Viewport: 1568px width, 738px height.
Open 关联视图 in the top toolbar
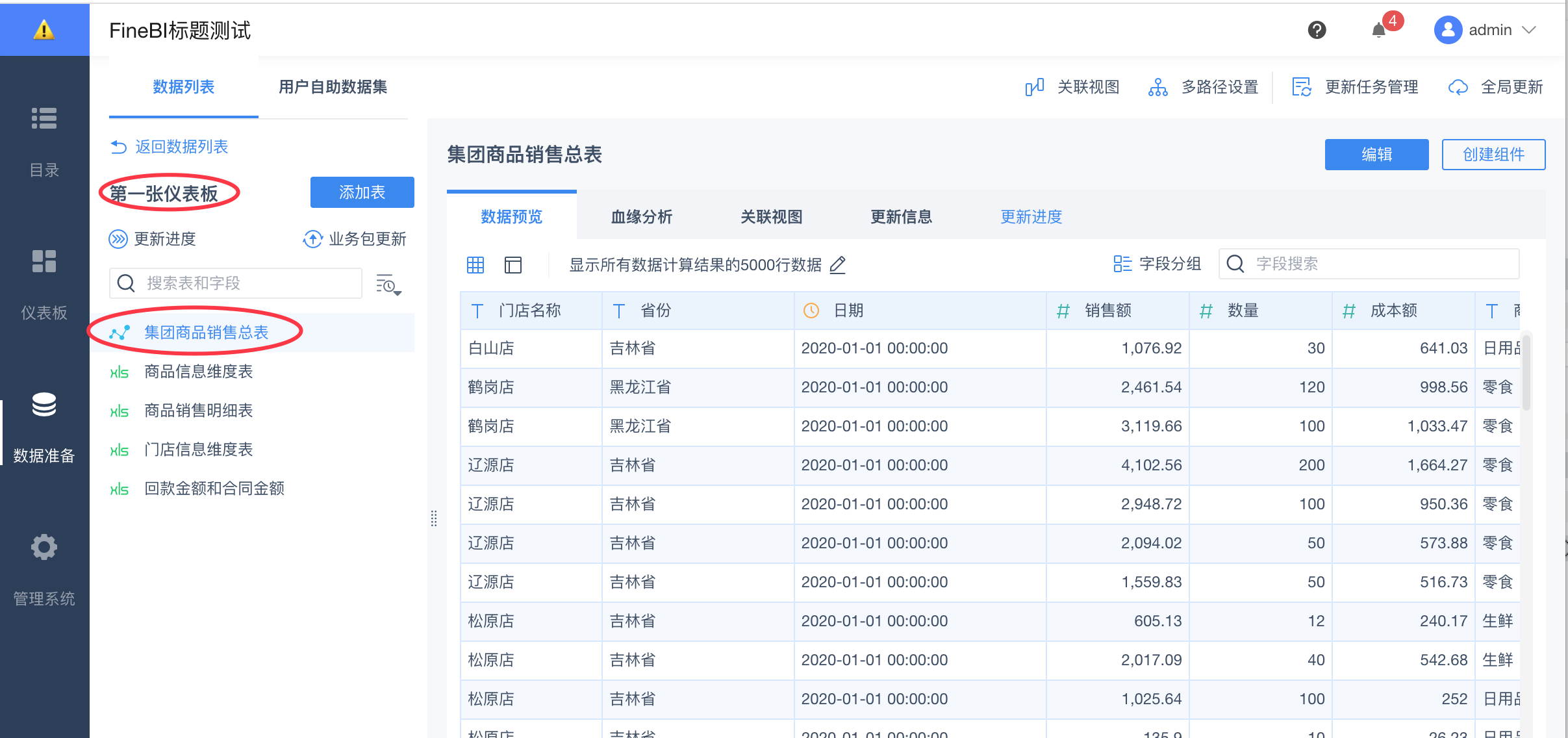pyautogui.click(x=1072, y=87)
